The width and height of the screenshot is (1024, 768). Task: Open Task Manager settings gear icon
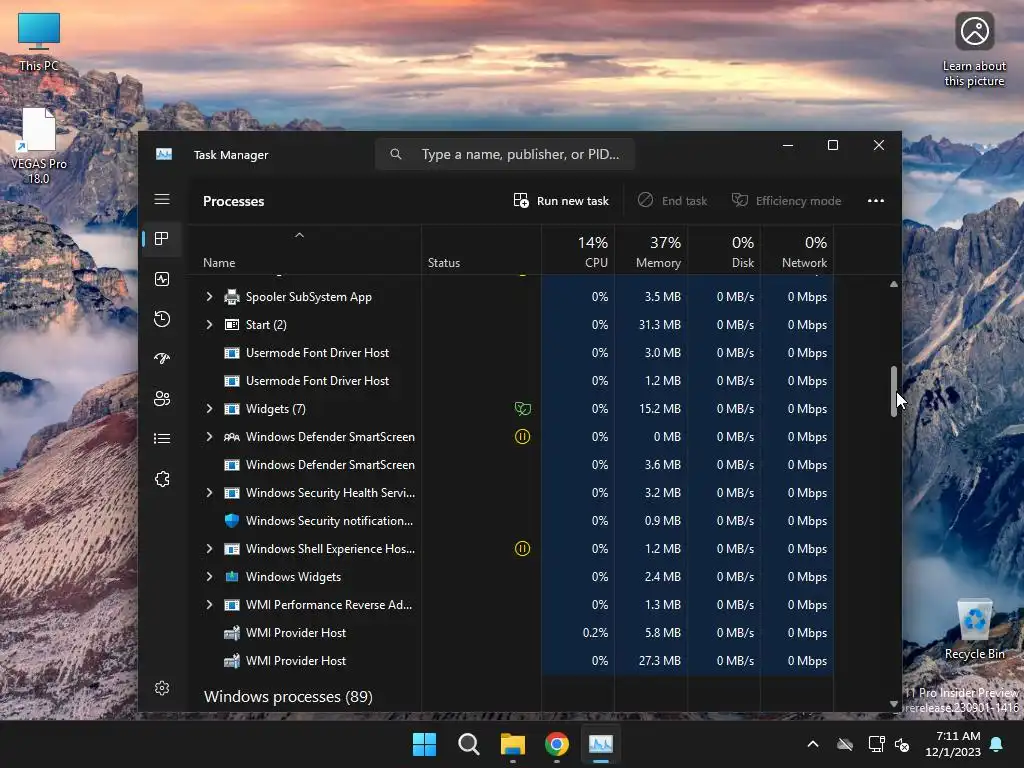point(162,688)
